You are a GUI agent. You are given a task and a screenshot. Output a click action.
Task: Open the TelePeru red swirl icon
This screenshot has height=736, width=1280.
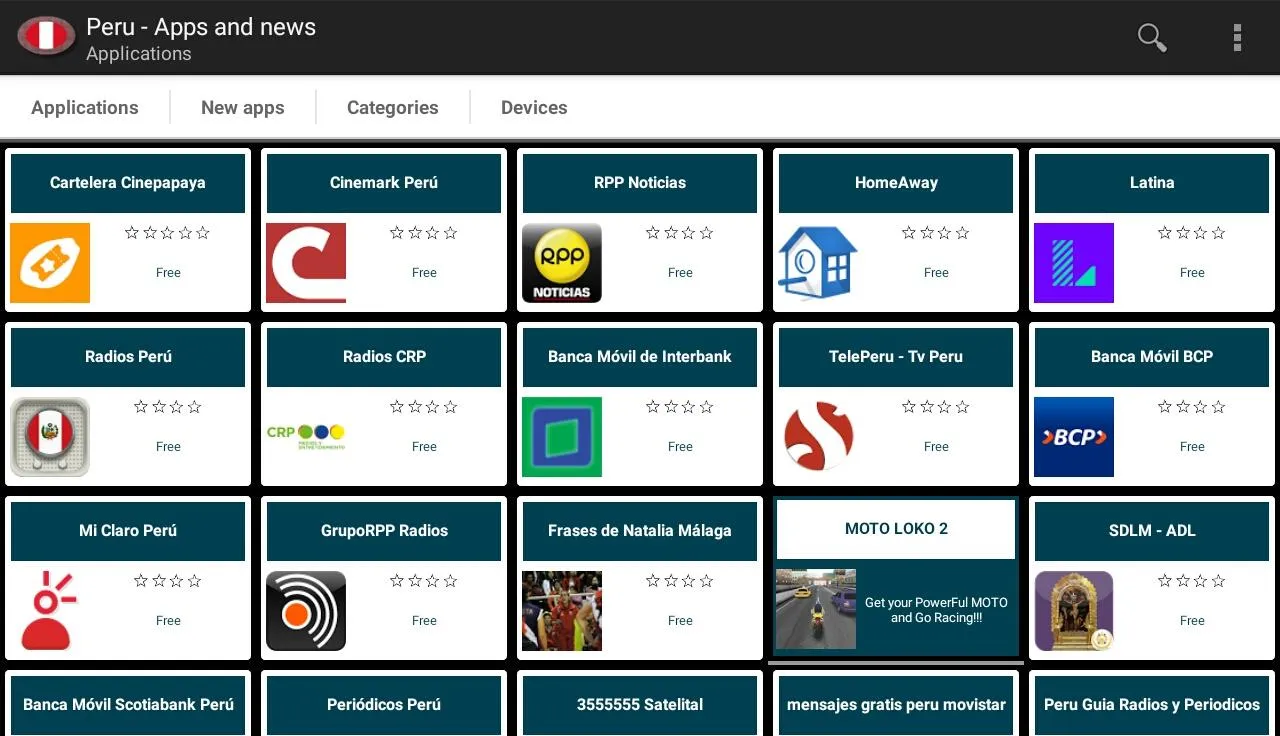[818, 437]
